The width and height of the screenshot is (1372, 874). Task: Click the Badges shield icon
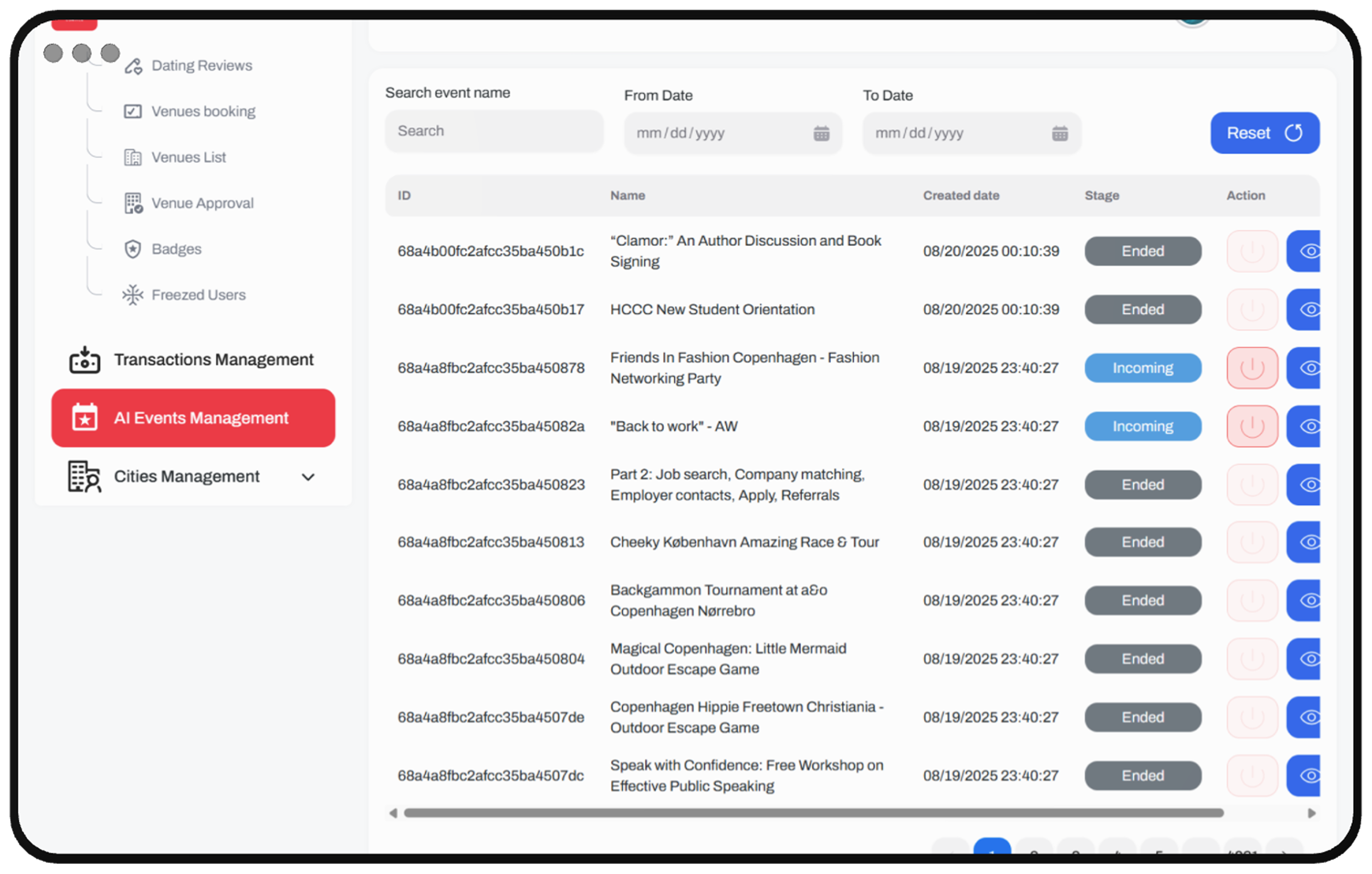tap(133, 249)
